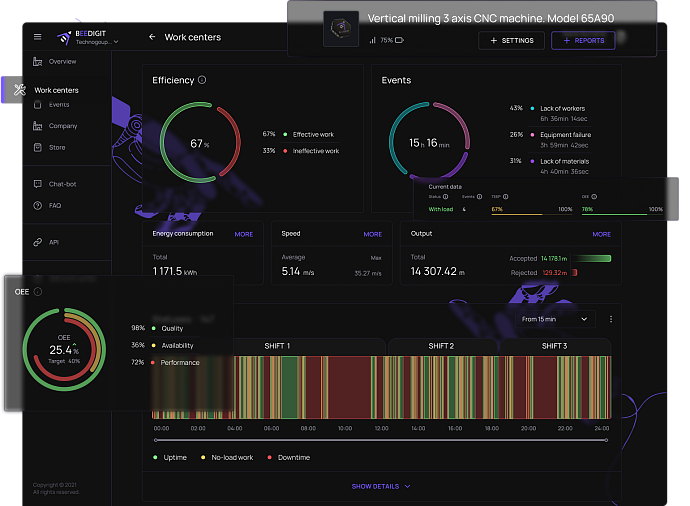690x506 pixels.
Task: Click MORE link in Output card
Action: pos(601,234)
